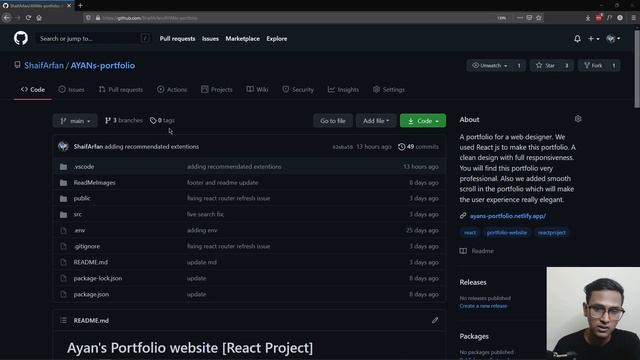Open the user avatar menu
This screenshot has width=640, height=360.
(613, 39)
